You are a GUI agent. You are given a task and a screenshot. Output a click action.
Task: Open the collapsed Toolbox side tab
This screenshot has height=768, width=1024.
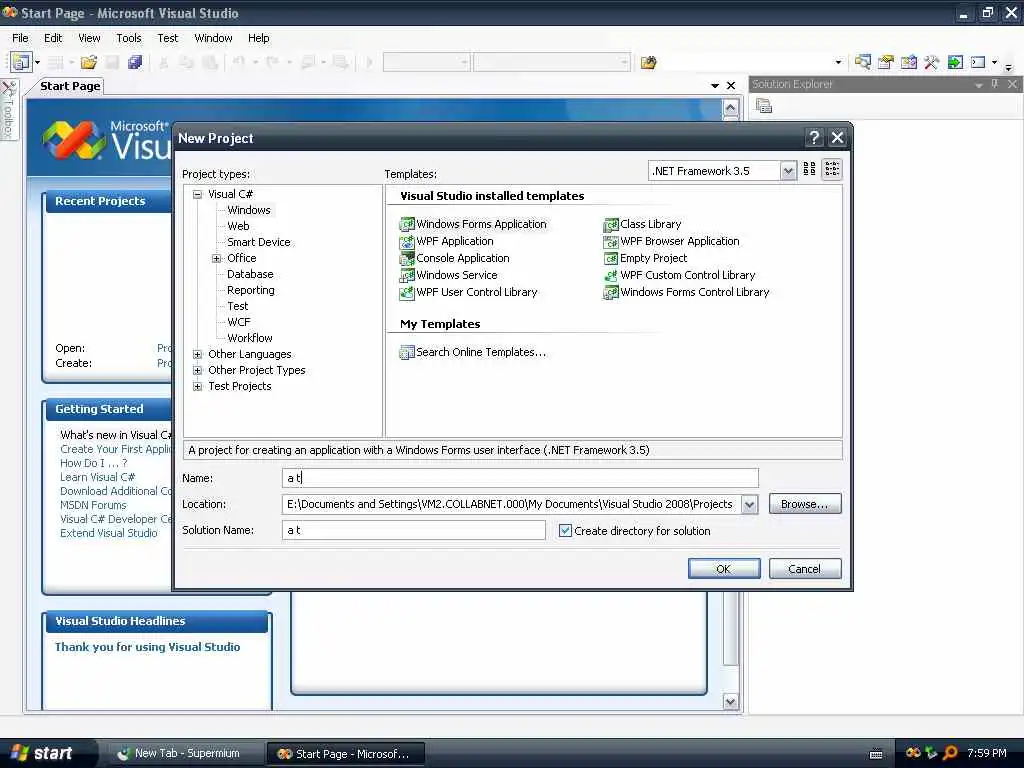[8, 110]
